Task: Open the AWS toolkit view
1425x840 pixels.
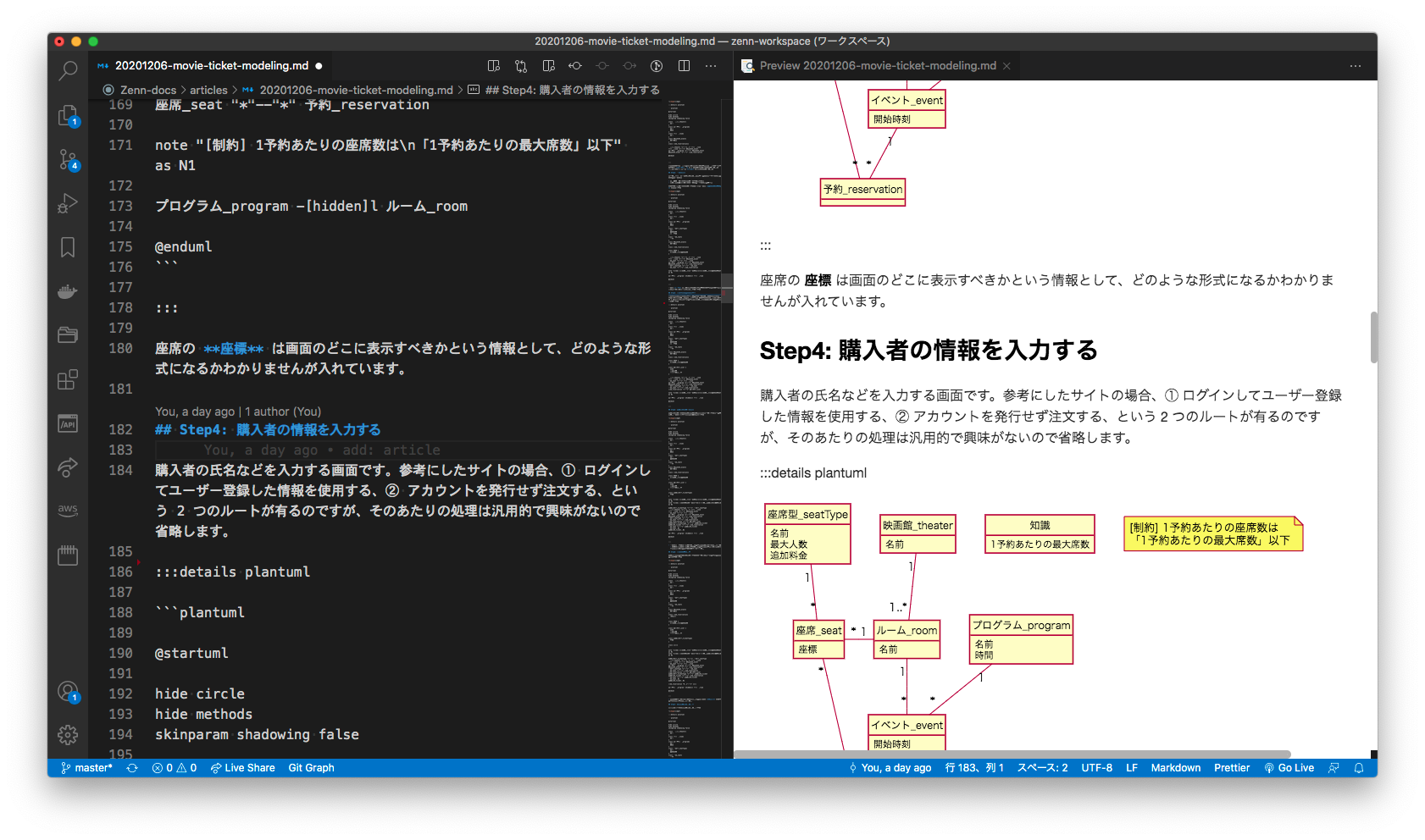Action: point(68,510)
